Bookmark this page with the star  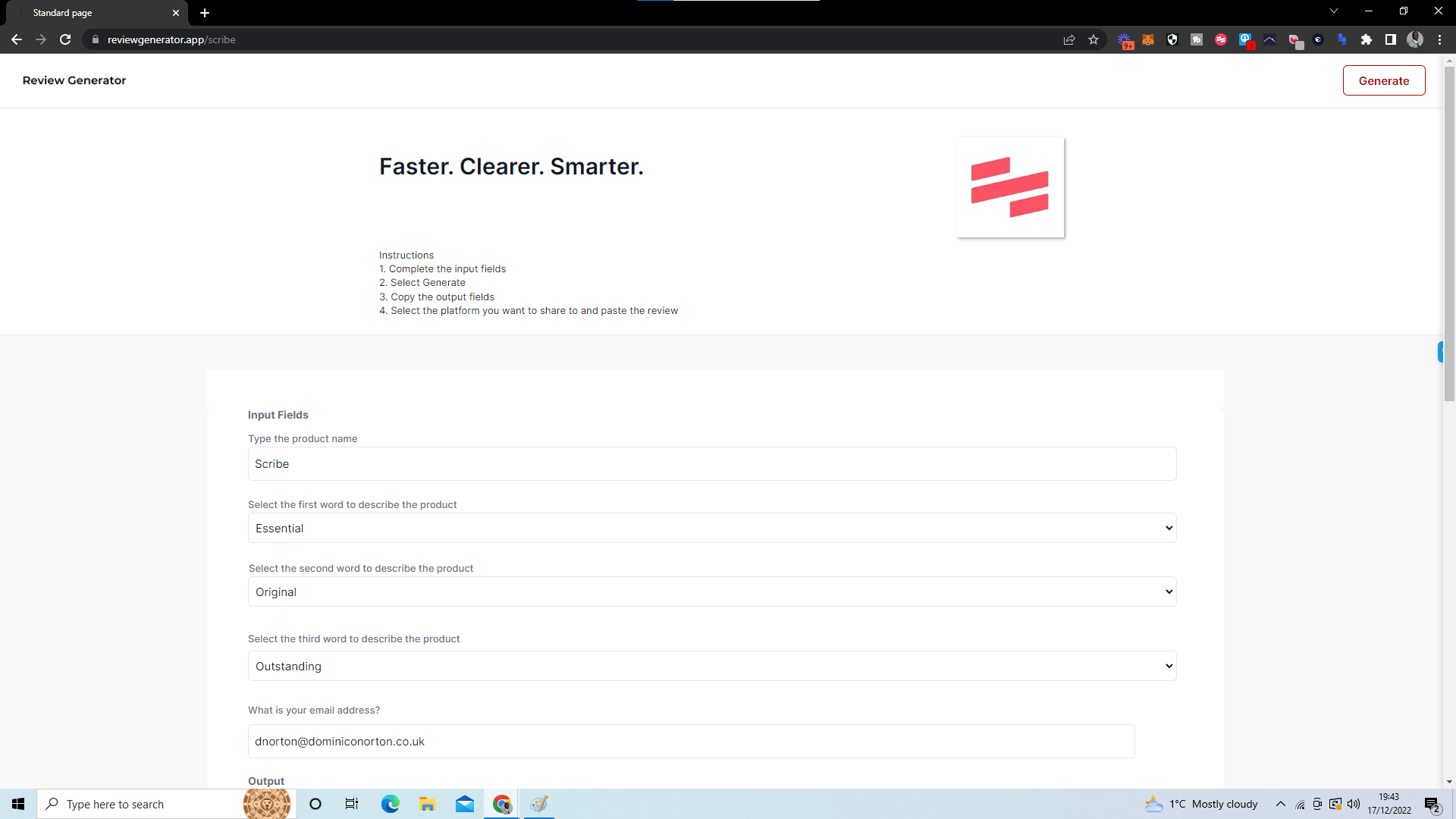click(x=1094, y=39)
